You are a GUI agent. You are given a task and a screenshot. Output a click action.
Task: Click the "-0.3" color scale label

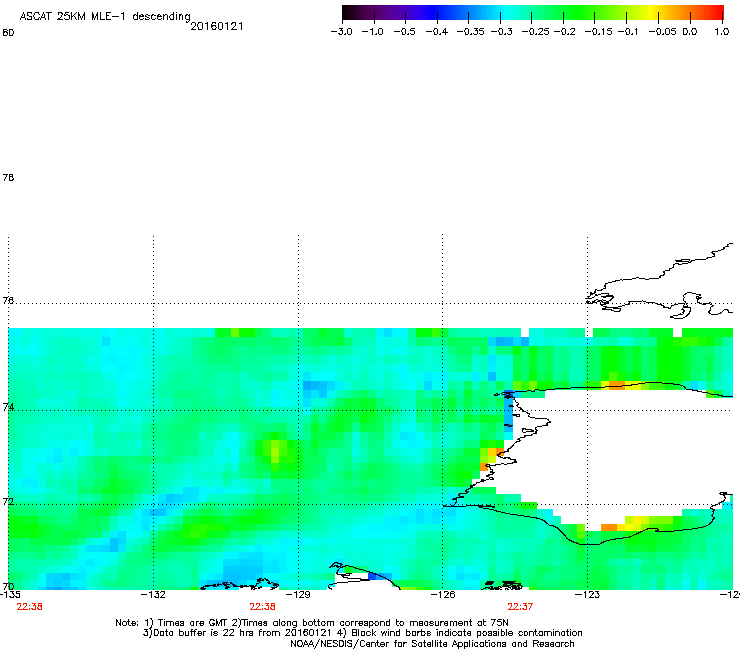(501, 32)
